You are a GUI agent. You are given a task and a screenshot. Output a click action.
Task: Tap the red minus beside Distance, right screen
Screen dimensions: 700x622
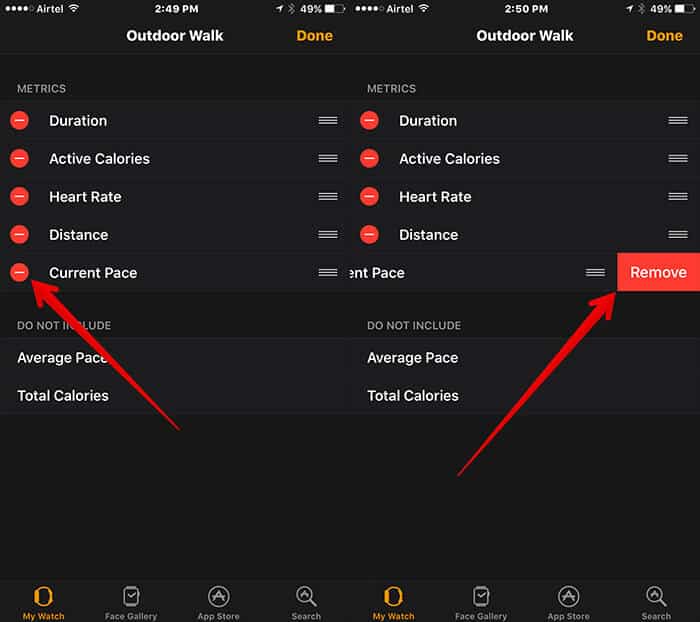(370, 234)
